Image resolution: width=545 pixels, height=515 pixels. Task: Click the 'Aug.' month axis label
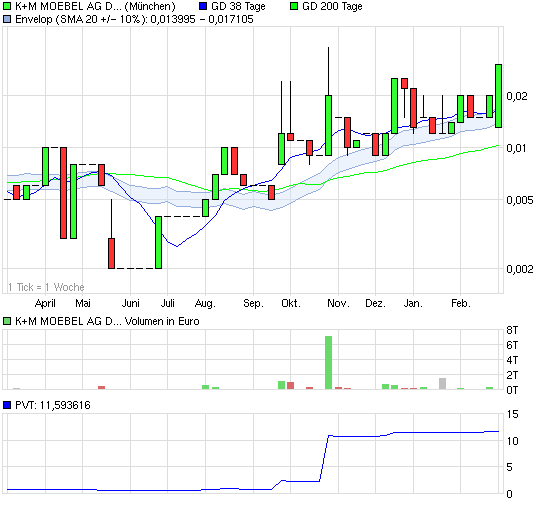pos(205,303)
